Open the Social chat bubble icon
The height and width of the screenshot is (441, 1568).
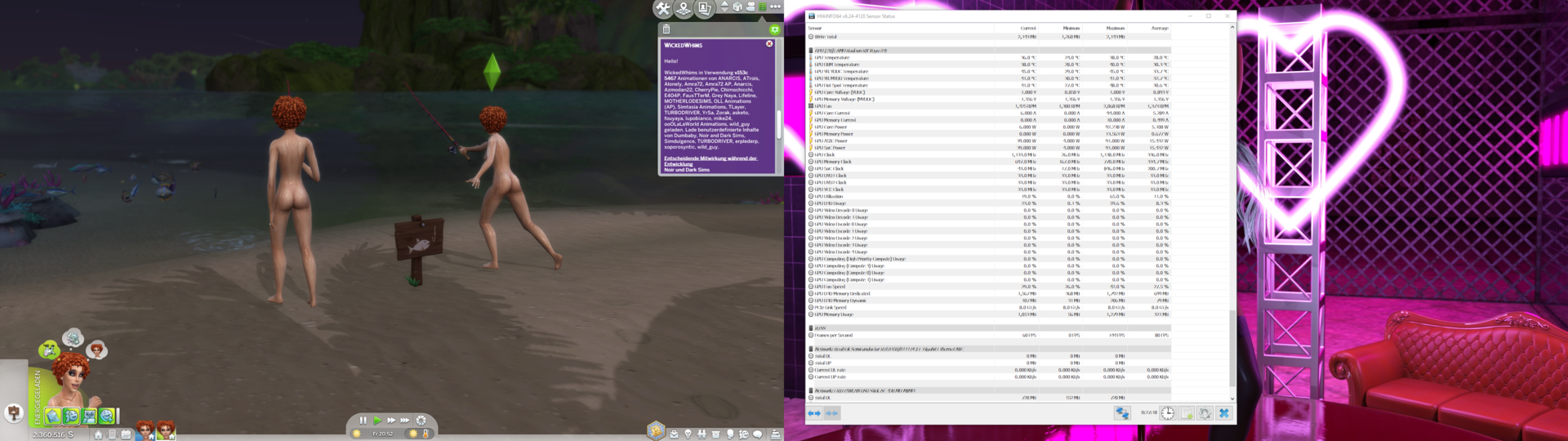click(757, 434)
